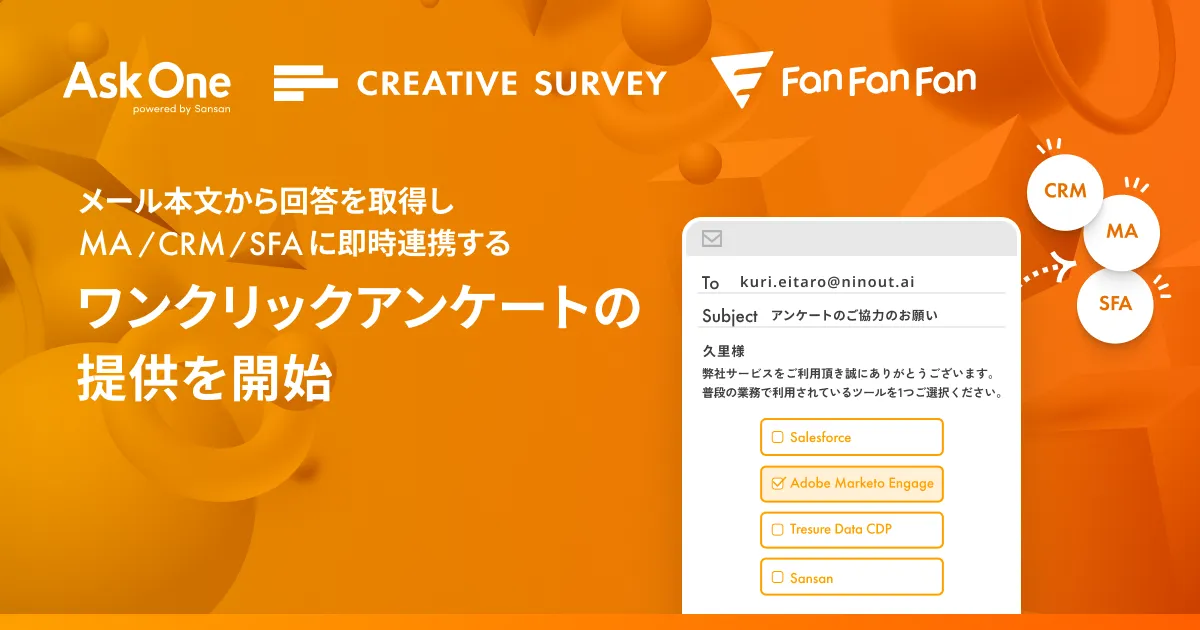Select the MA circle badge

tap(1121, 231)
